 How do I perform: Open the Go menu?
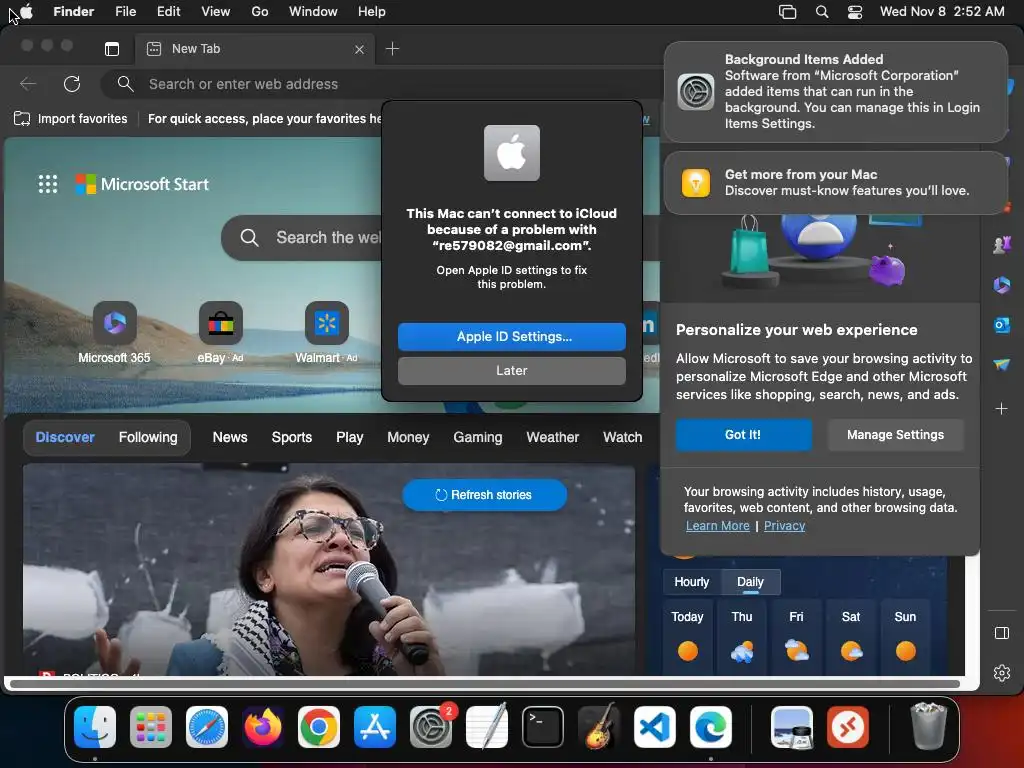point(260,12)
